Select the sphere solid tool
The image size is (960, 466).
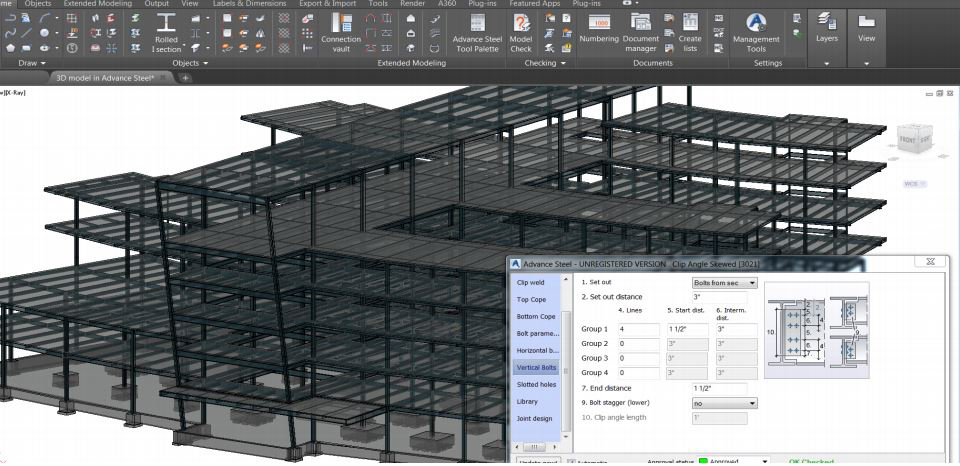[x=44, y=33]
